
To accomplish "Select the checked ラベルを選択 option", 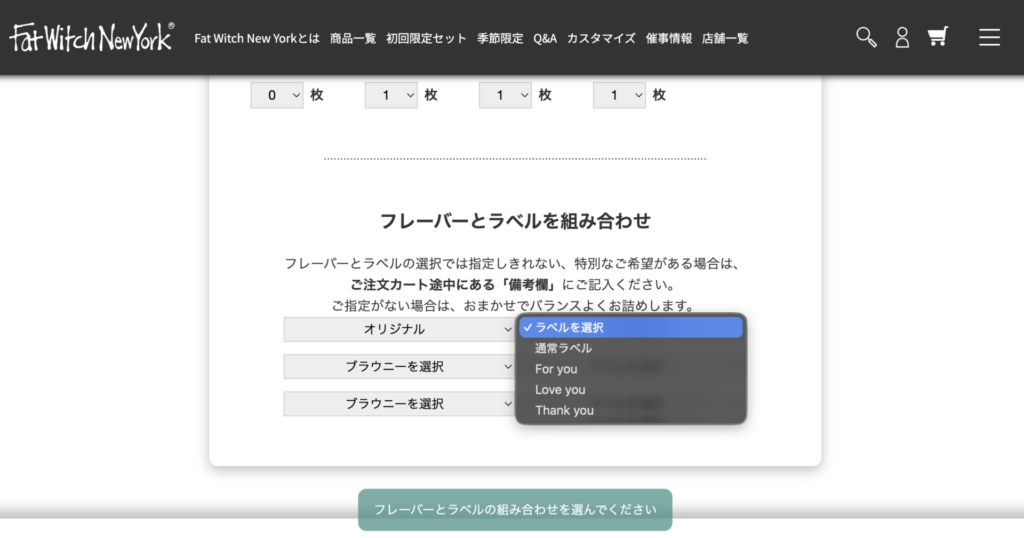I will point(630,327).
